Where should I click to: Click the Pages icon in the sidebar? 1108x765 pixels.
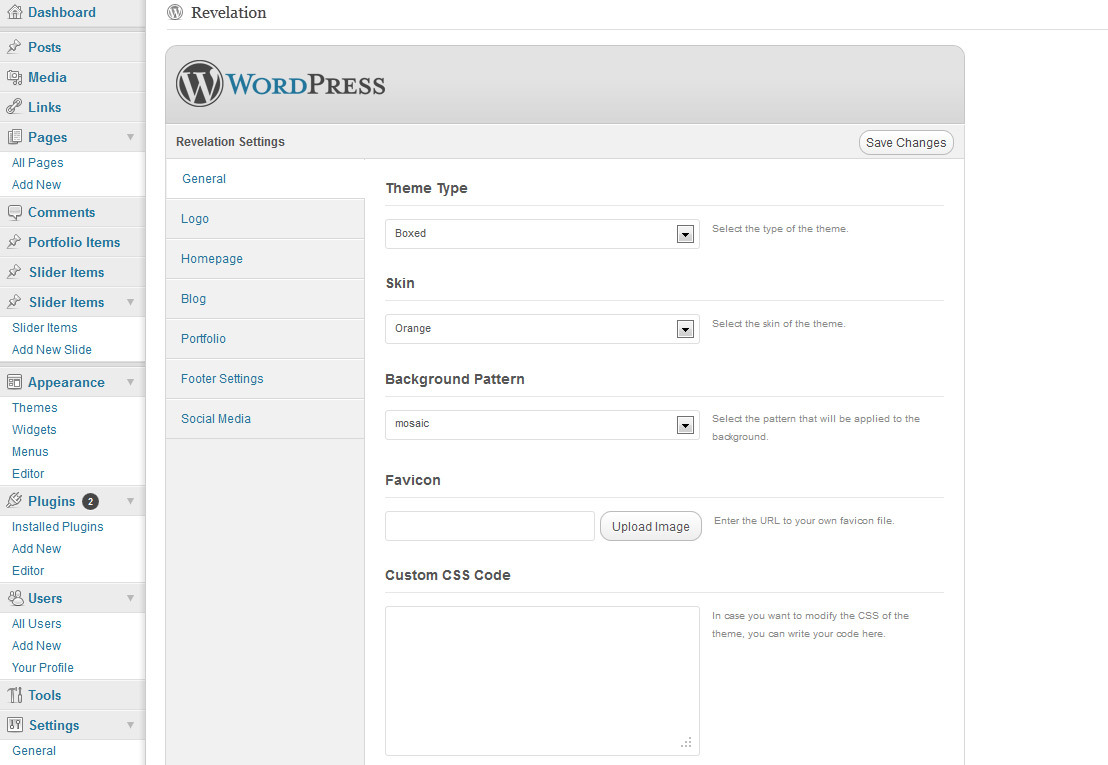tap(14, 137)
